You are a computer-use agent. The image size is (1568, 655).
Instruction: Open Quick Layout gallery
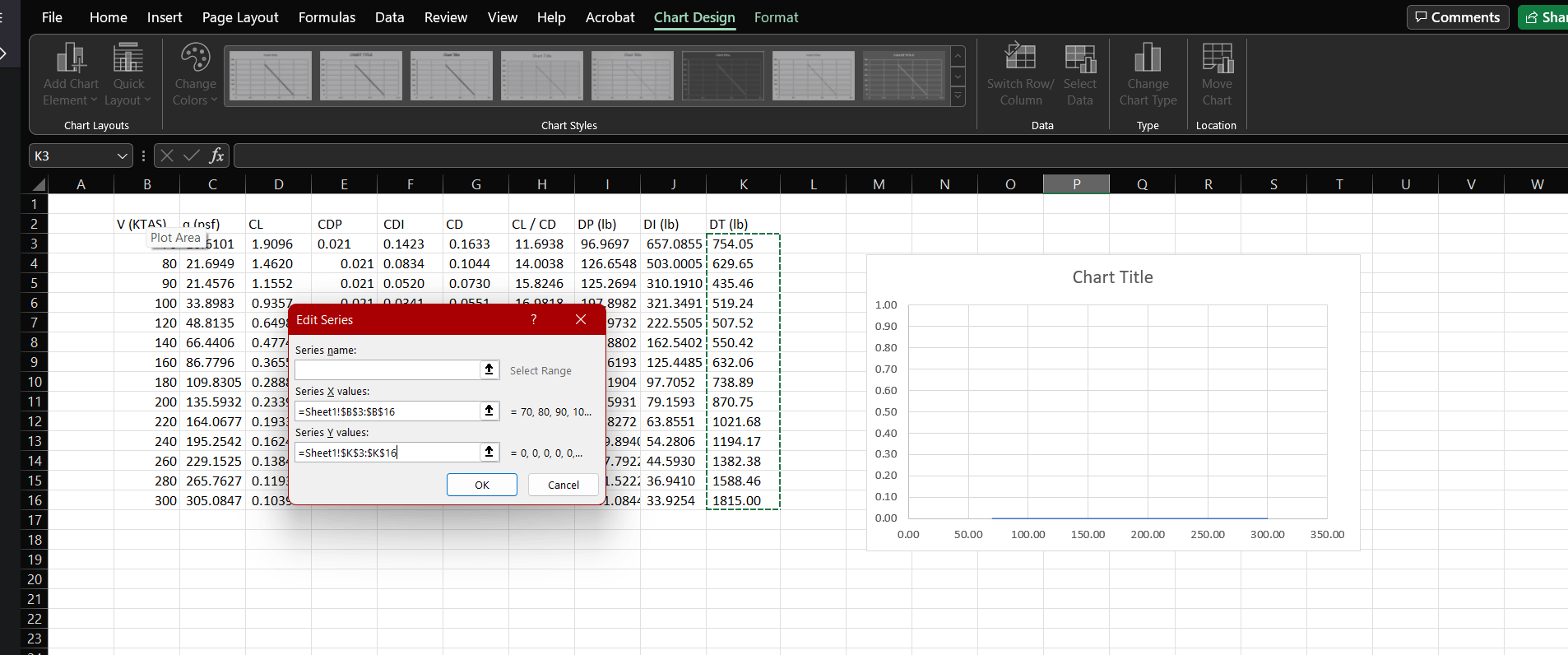[x=128, y=75]
